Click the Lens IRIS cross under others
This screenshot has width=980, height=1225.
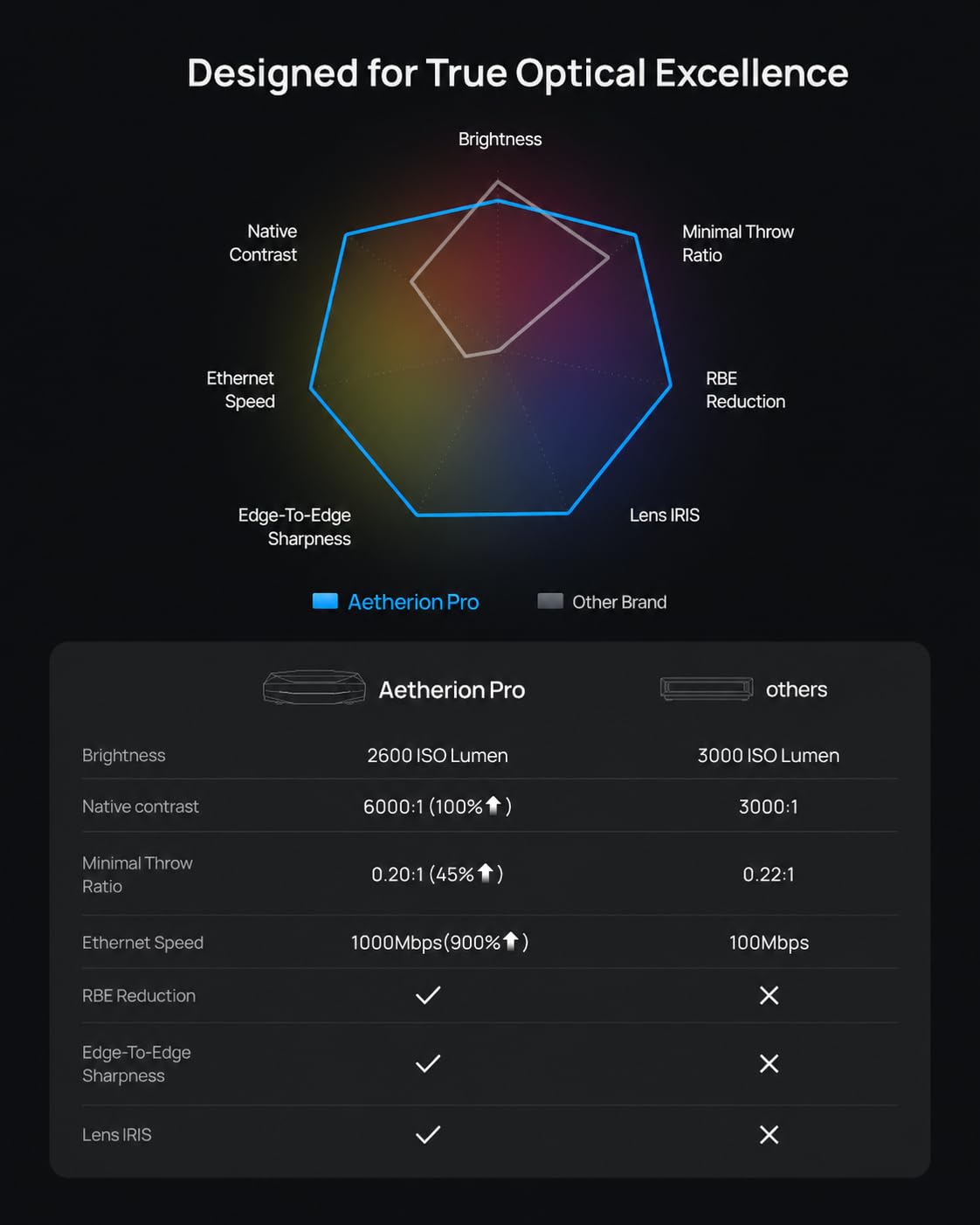(769, 1135)
